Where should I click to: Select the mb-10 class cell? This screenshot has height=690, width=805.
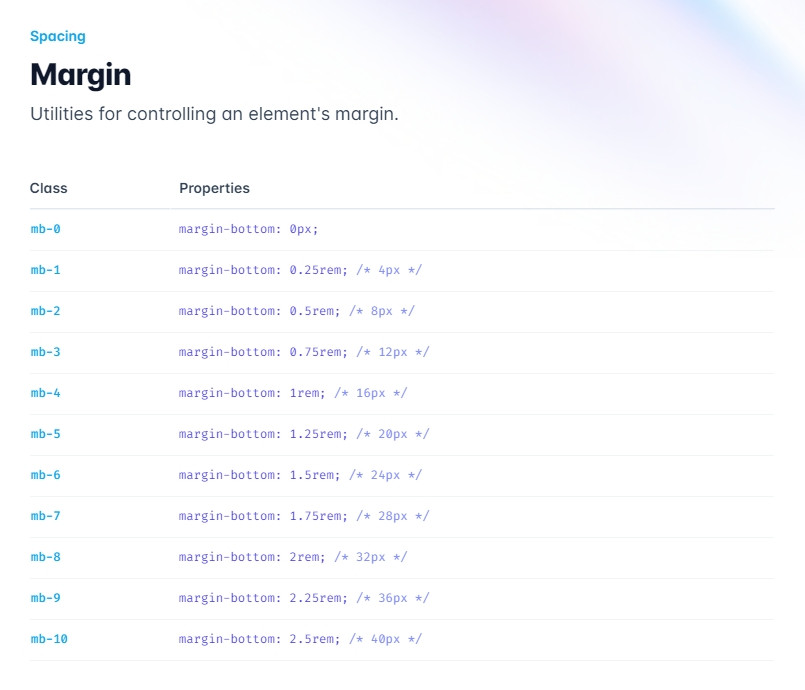click(49, 639)
